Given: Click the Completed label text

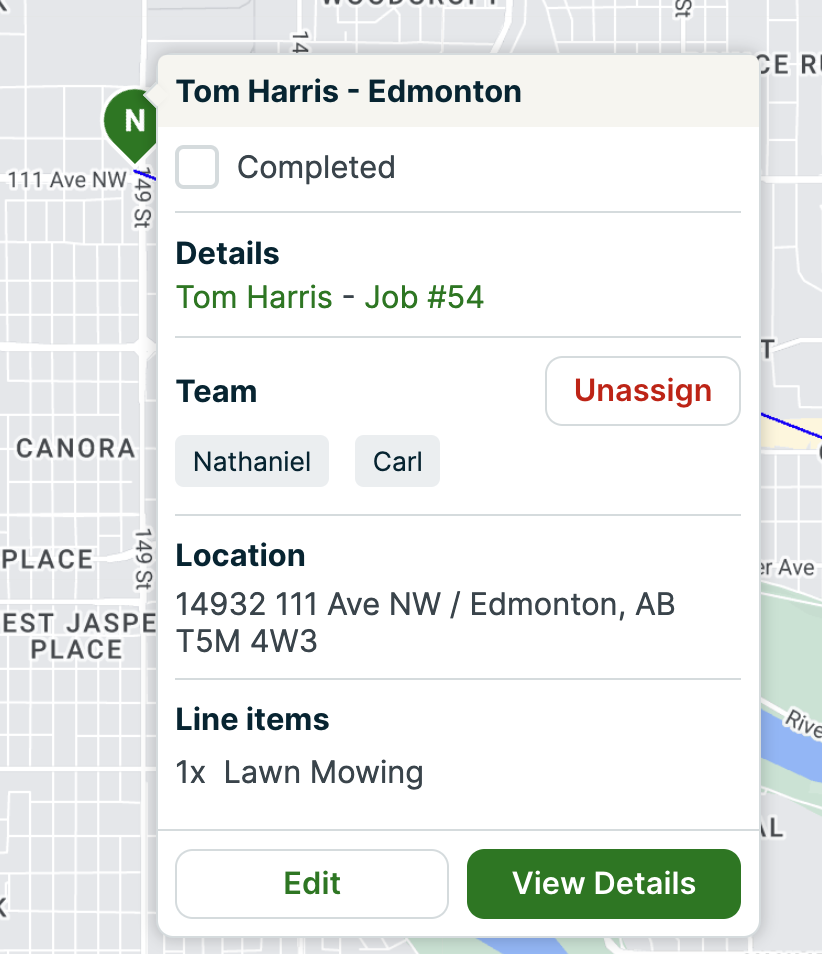Looking at the screenshot, I should point(315,167).
